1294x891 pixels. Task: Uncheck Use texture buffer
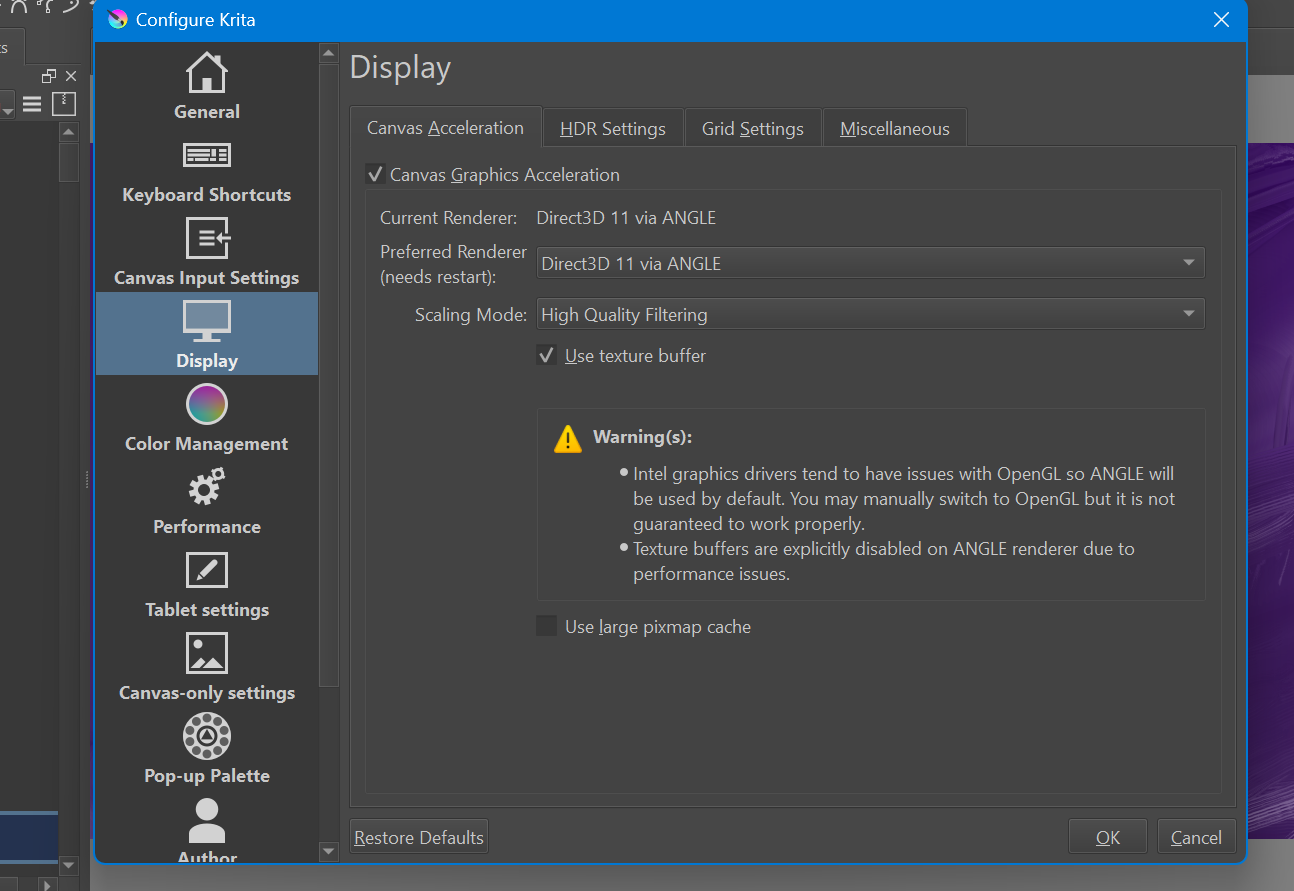click(x=547, y=356)
